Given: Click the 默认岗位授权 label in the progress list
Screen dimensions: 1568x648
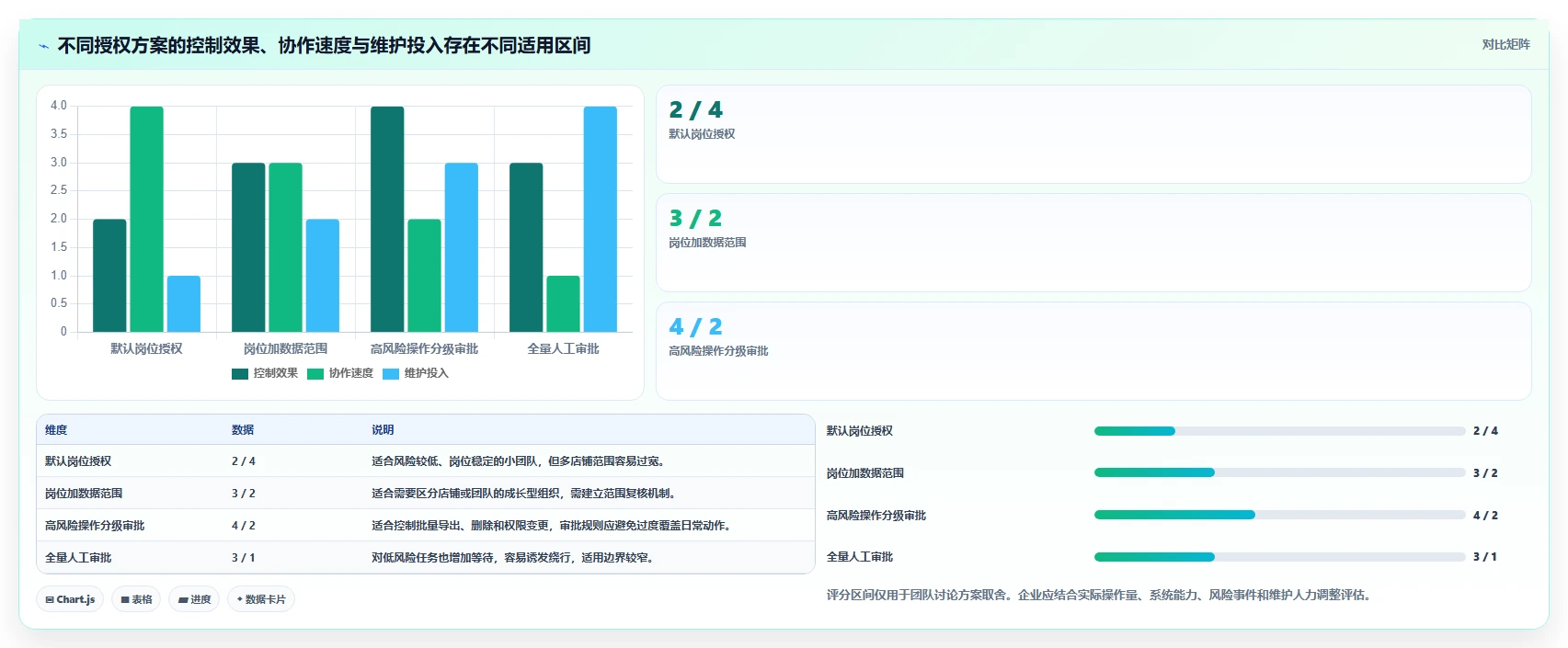Looking at the screenshot, I should tap(860, 431).
